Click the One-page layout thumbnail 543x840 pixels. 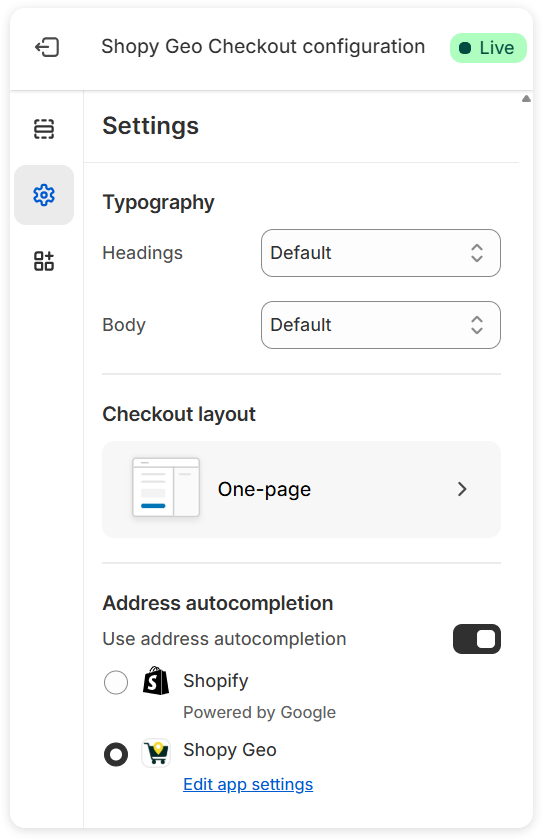click(x=166, y=487)
